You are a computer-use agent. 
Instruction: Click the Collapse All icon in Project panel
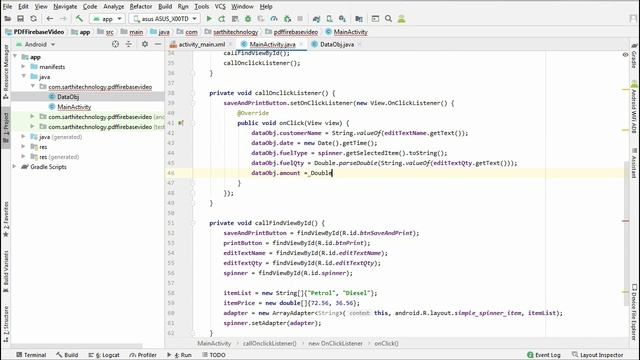pos(129,44)
